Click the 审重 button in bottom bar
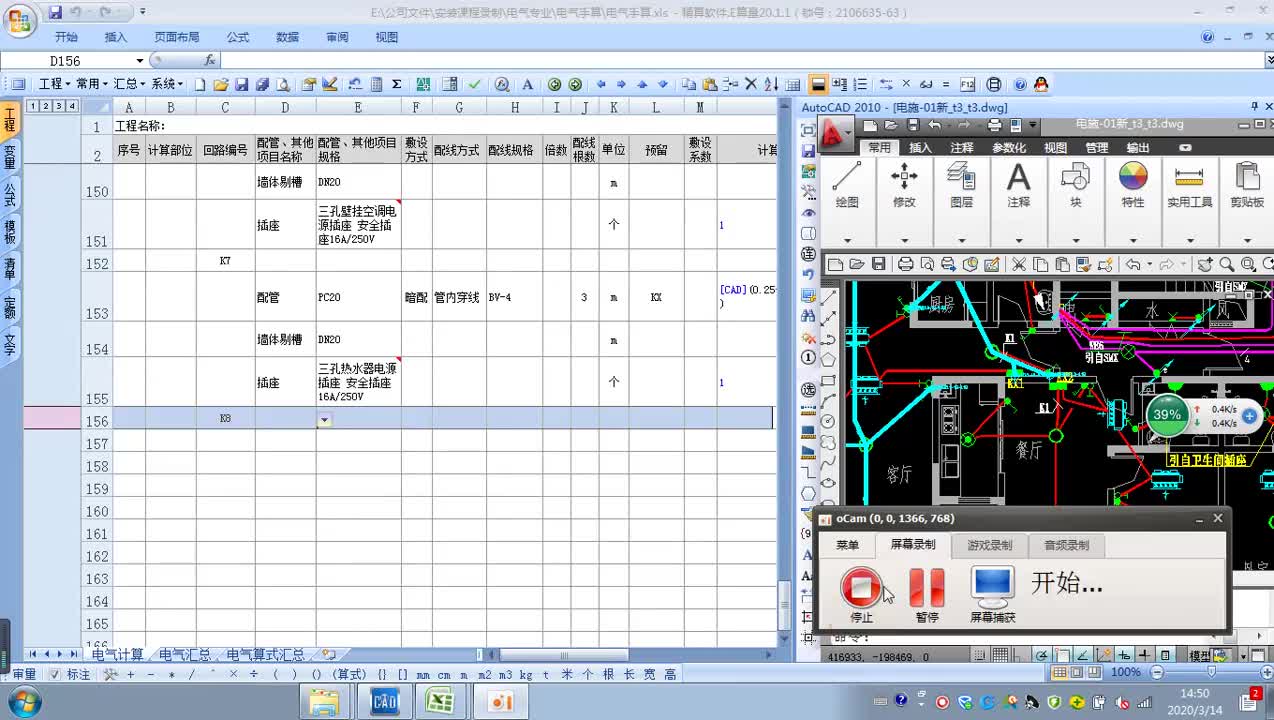Image resolution: width=1274 pixels, height=720 pixels. point(24,674)
